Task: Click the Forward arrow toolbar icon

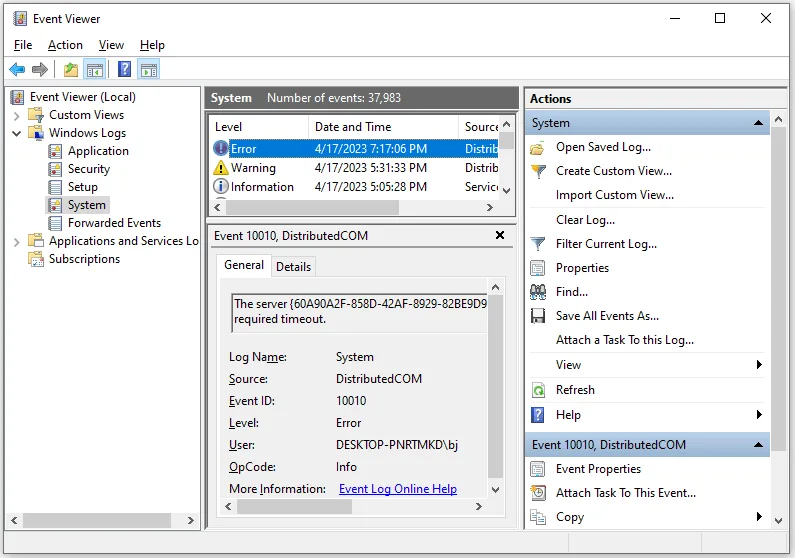Action: [40, 69]
